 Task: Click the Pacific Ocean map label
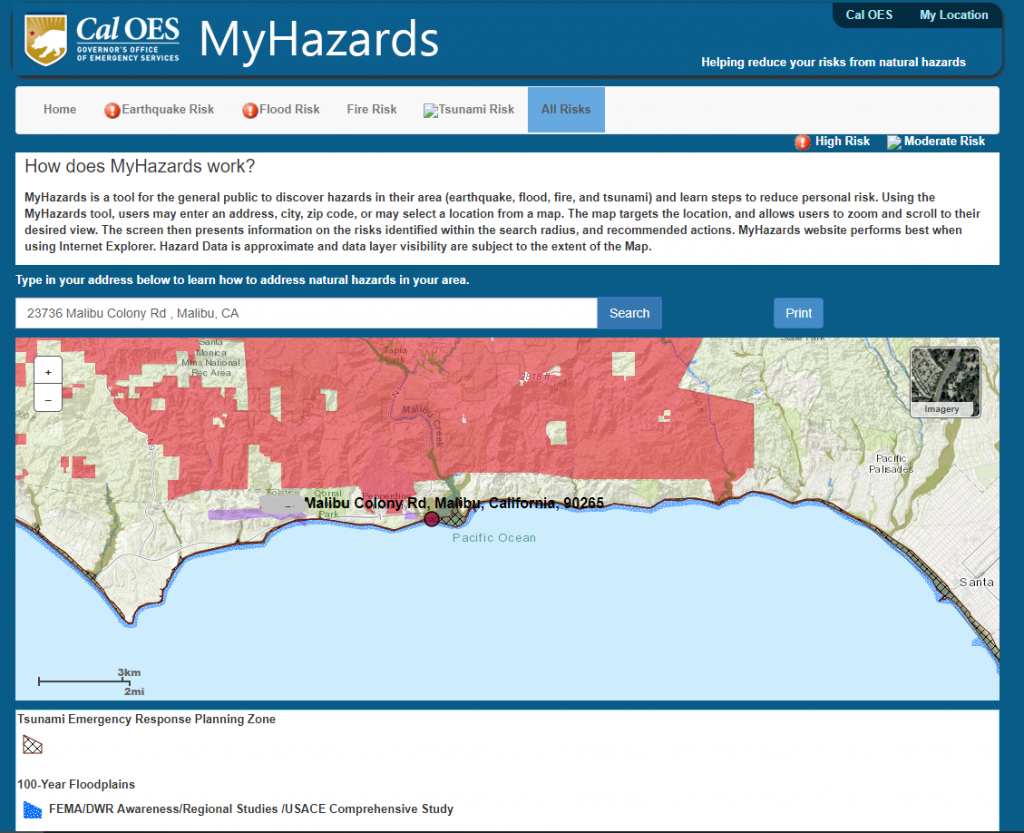click(x=494, y=538)
